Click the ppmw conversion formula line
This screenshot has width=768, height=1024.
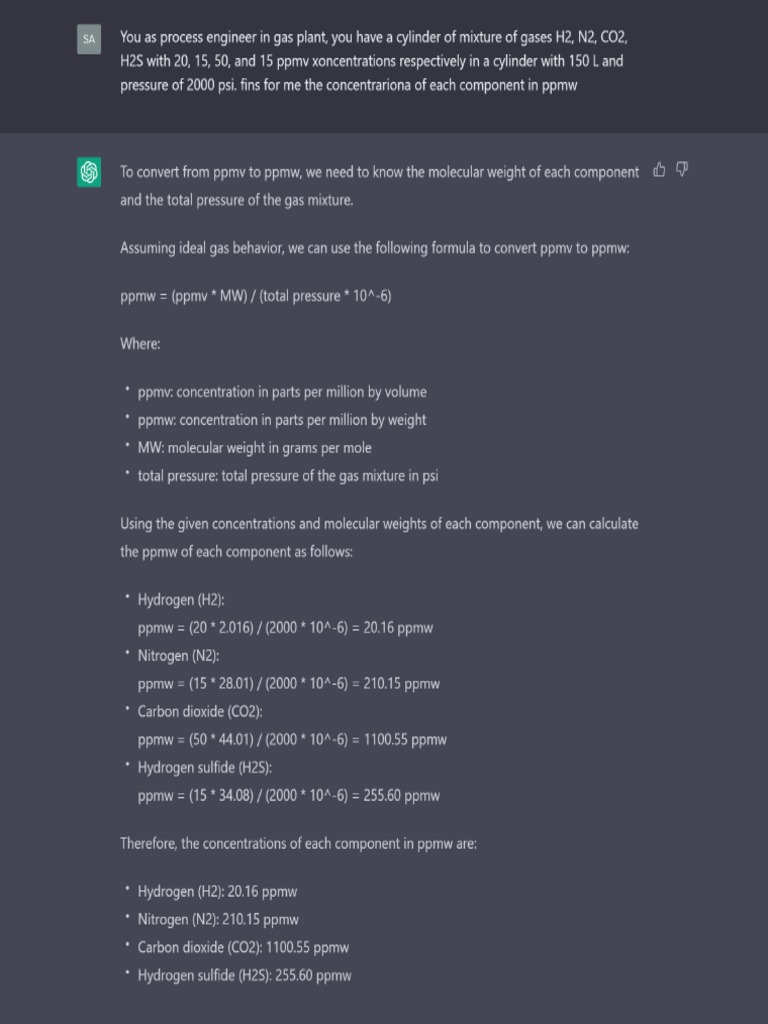point(255,296)
